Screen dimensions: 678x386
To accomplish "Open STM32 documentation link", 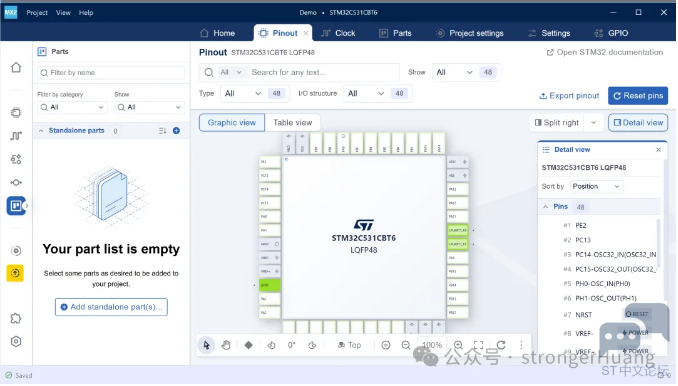I will pyautogui.click(x=605, y=52).
